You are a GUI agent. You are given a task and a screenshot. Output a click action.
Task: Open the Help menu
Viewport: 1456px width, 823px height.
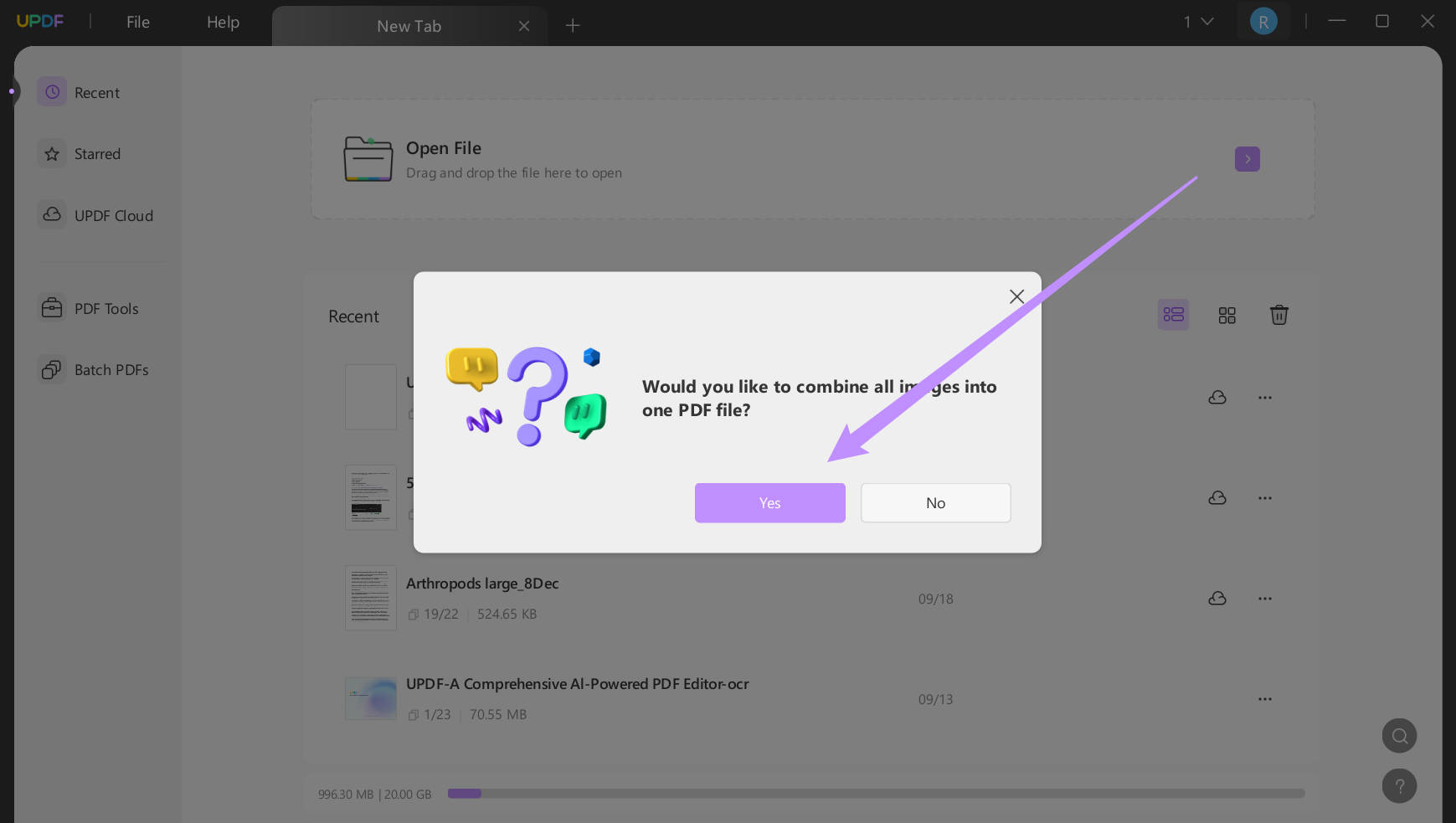pyautogui.click(x=221, y=22)
